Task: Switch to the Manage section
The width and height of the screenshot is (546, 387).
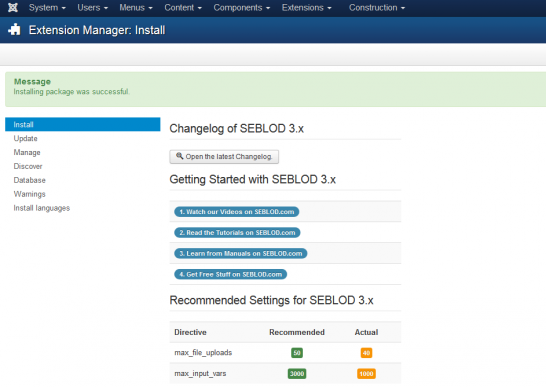Action: coord(27,152)
